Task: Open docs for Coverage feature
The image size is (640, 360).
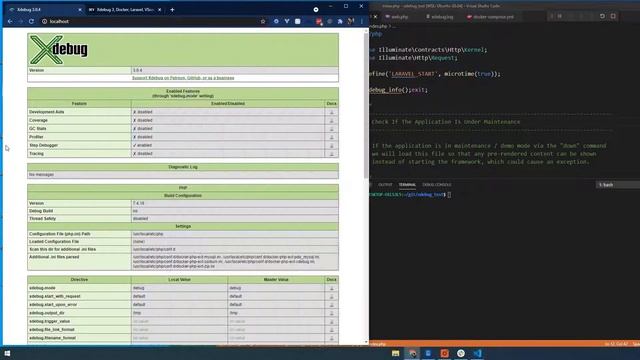Action: click(x=331, y=120)
